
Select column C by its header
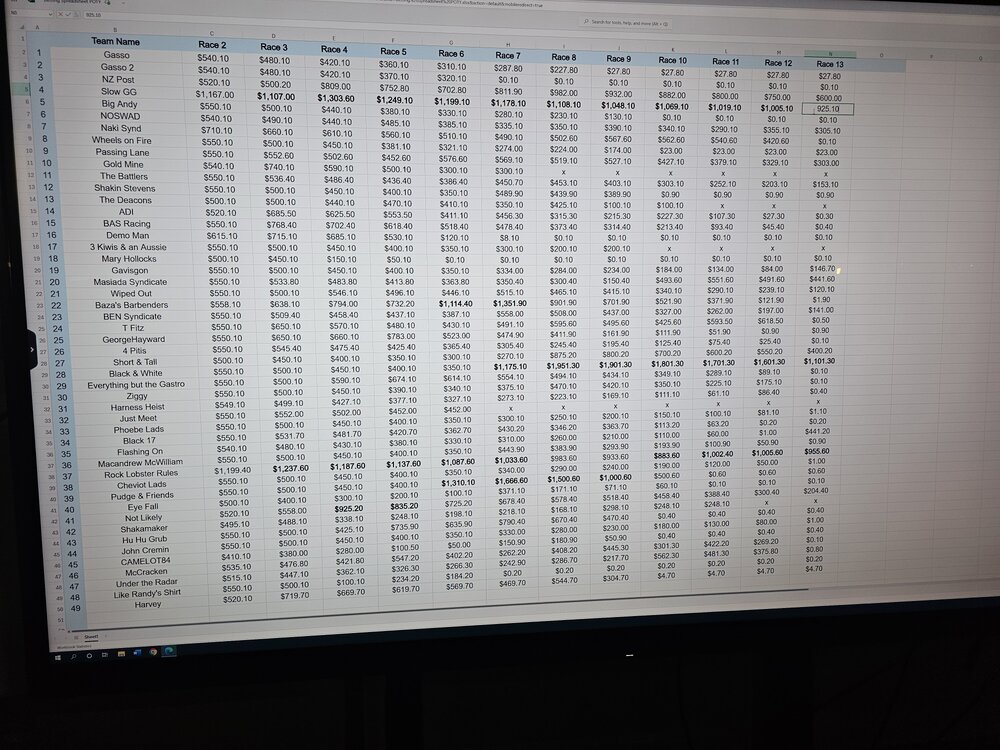pyautogui.click(x=211, y=33)
